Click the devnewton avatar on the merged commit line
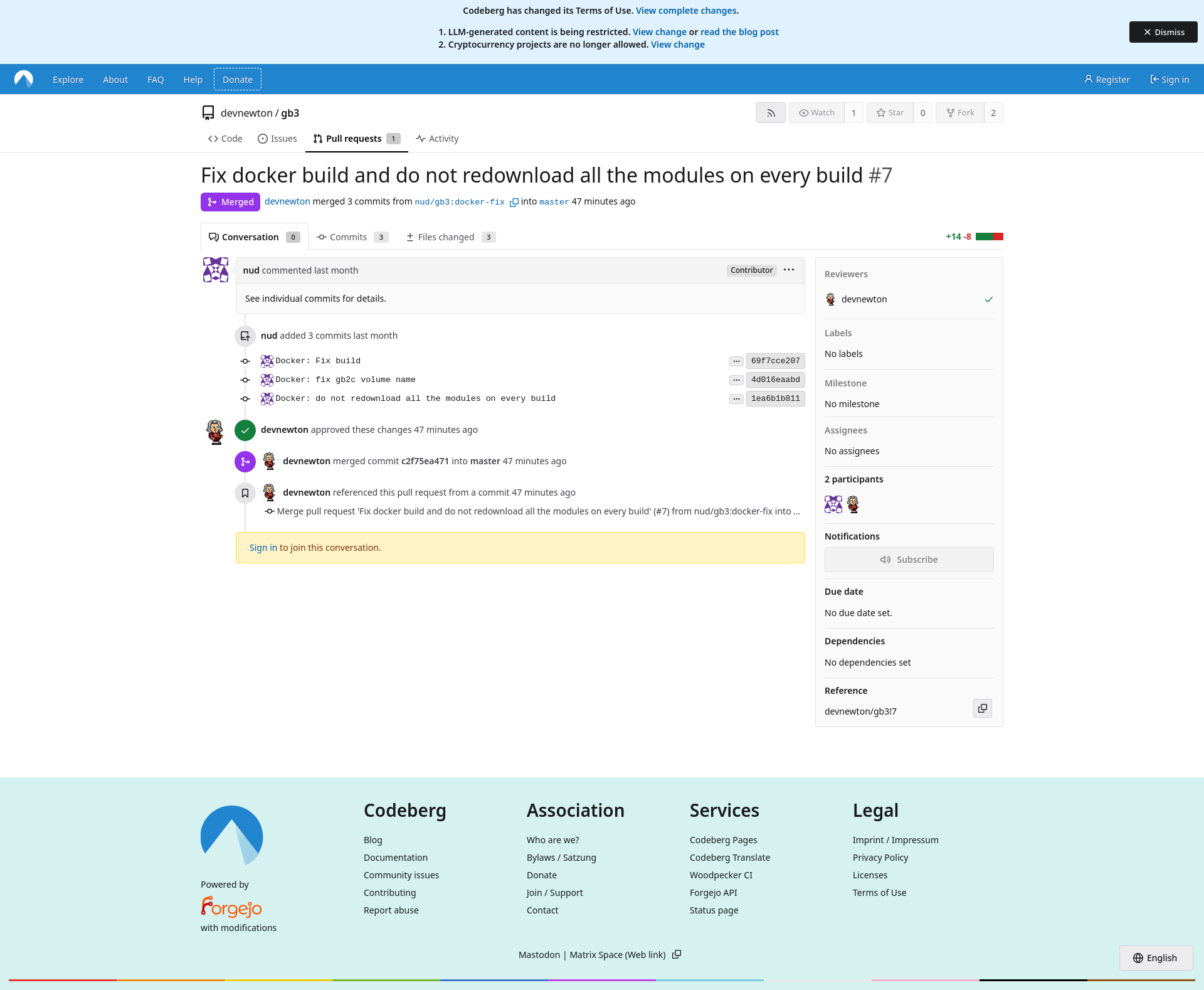 [x=270, y=461]
